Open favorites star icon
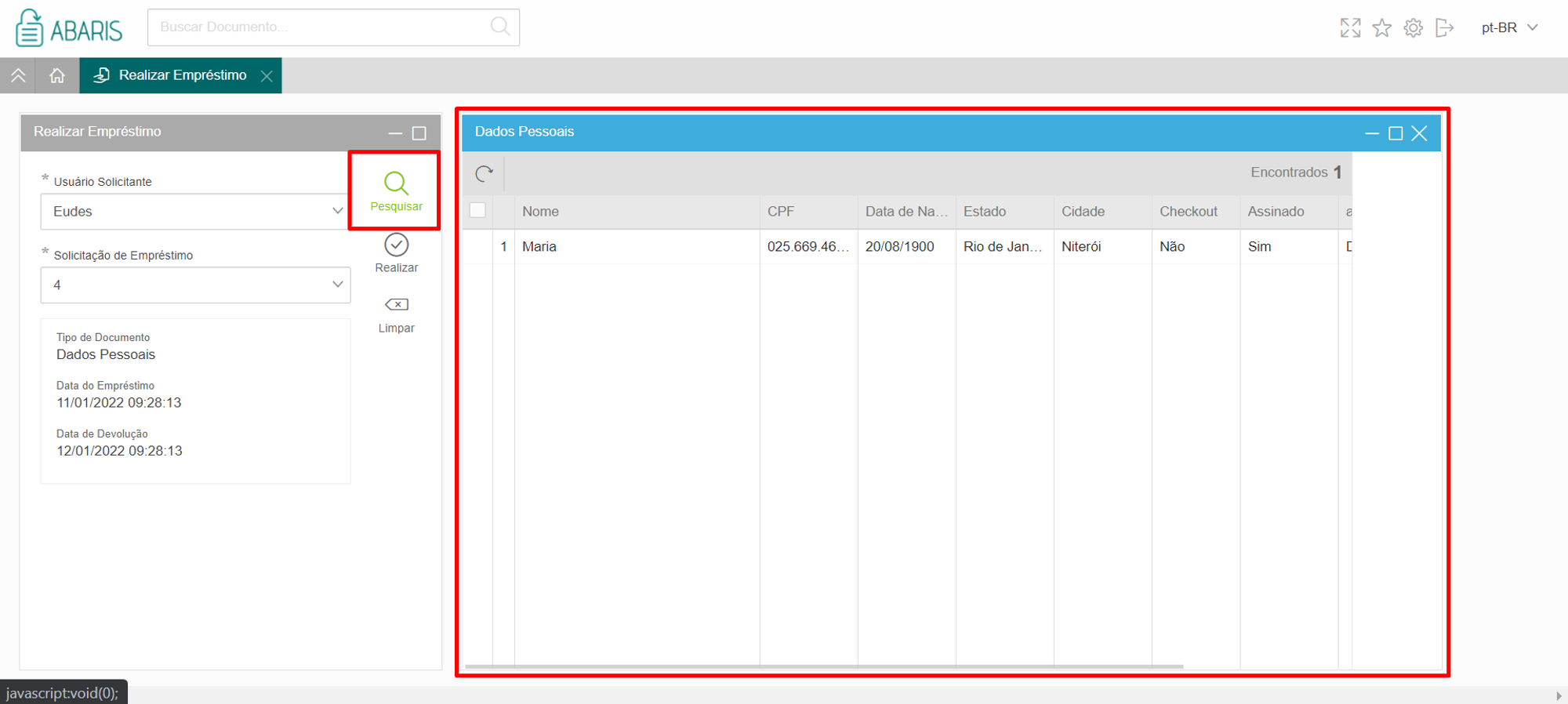This screenshot has height=704, width=1568. (1381, 27)
